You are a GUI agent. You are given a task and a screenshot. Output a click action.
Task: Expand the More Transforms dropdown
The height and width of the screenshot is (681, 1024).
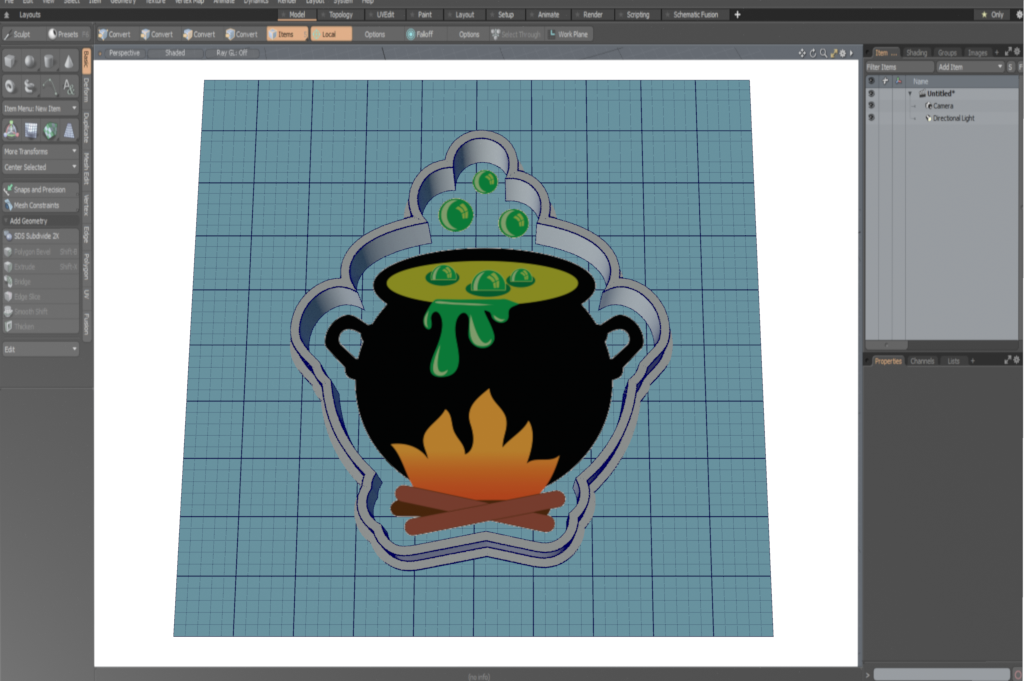40,151
